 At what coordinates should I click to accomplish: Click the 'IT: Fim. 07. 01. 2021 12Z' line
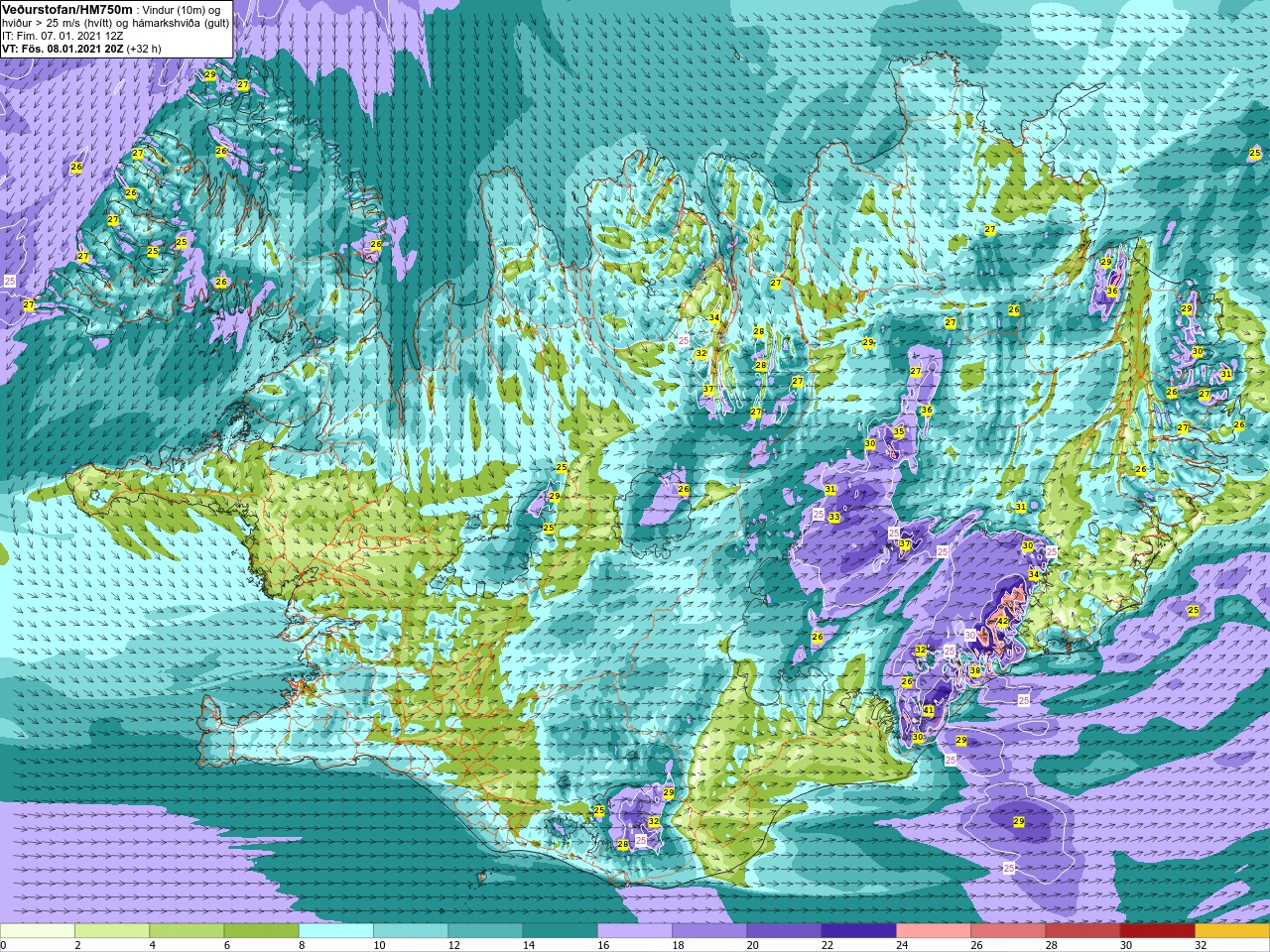click(x=63, y=35)
